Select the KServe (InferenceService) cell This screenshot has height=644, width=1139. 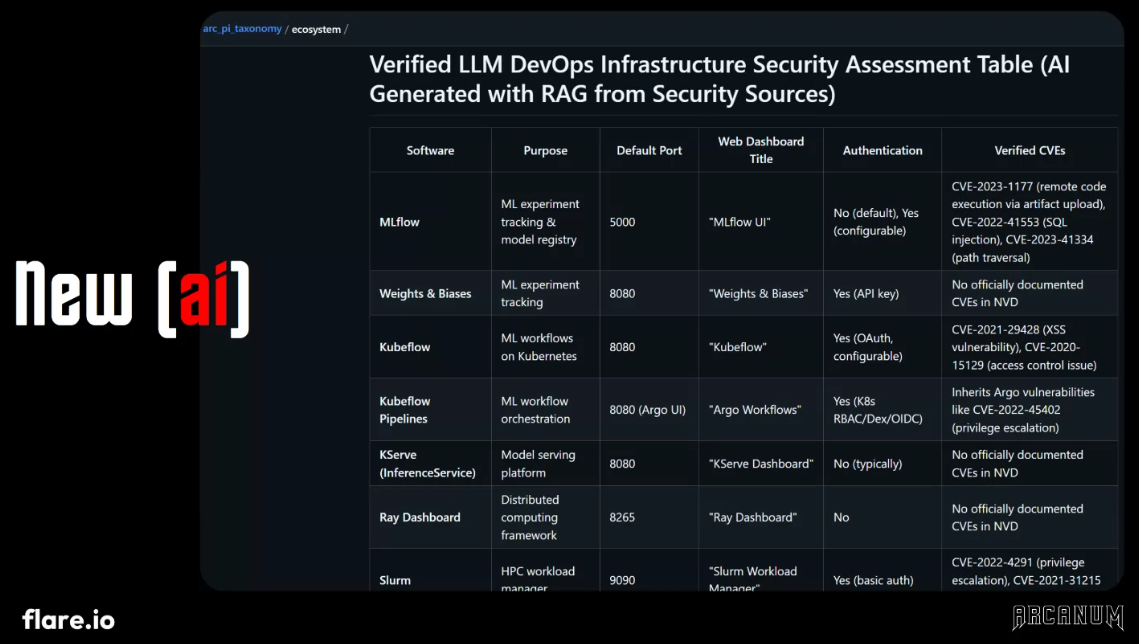430,463
